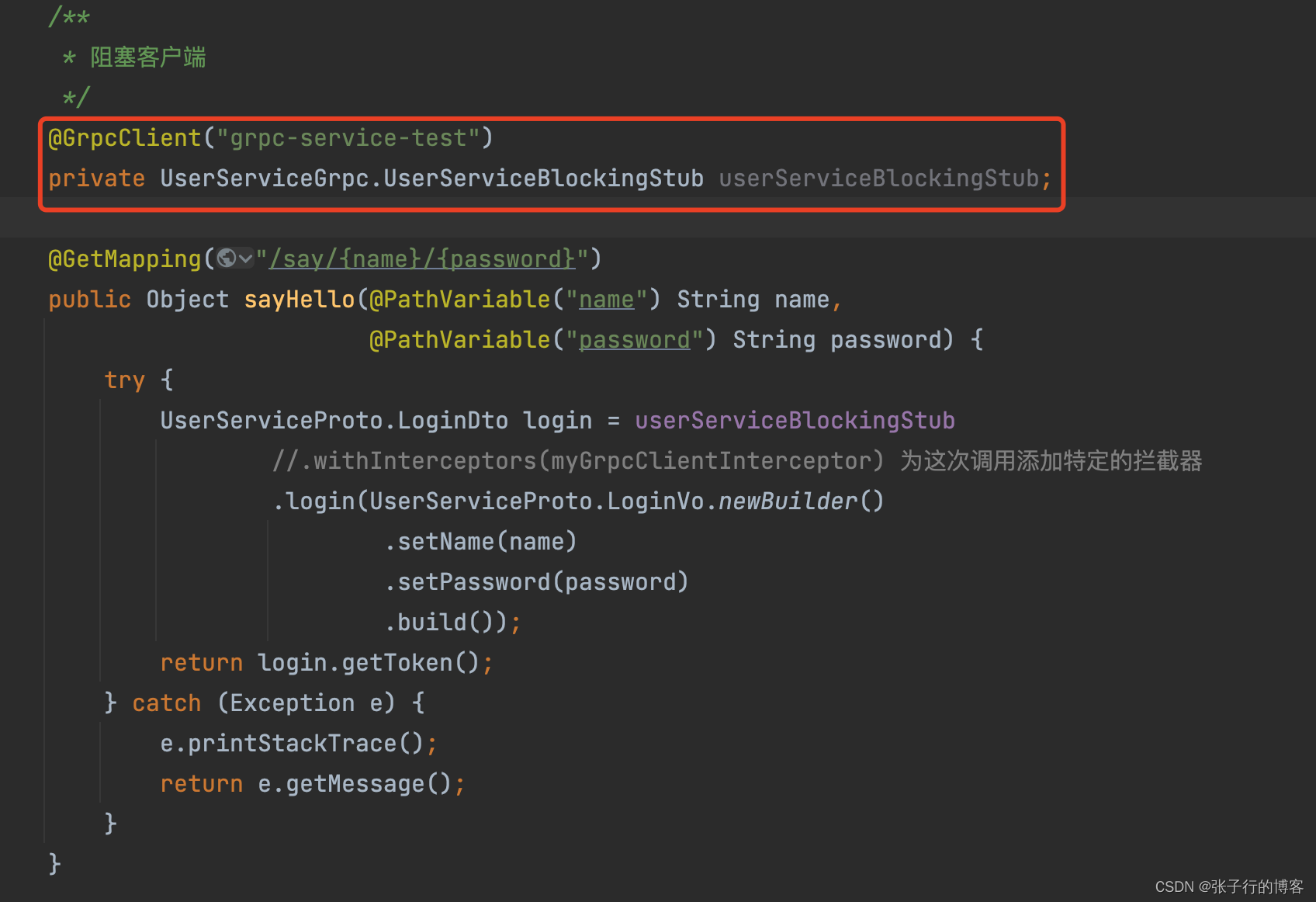Click login.getToken() return expression
Screen dimensions: 1316x902
point(369,662)
